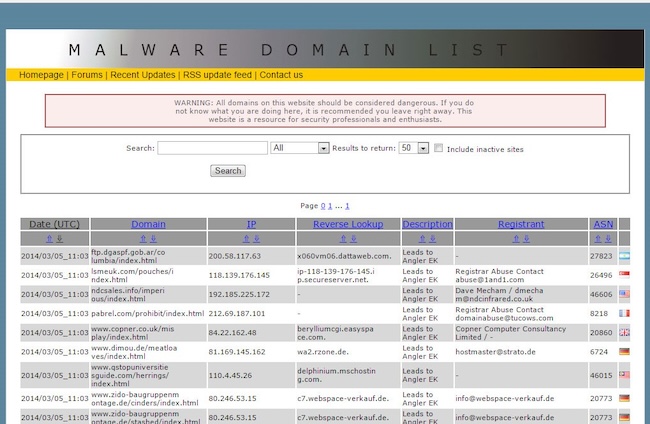Select IP address 212.69.187.101
Viewport: 650px width, 424px height.
pyautogui.click(x=237, y=313)
